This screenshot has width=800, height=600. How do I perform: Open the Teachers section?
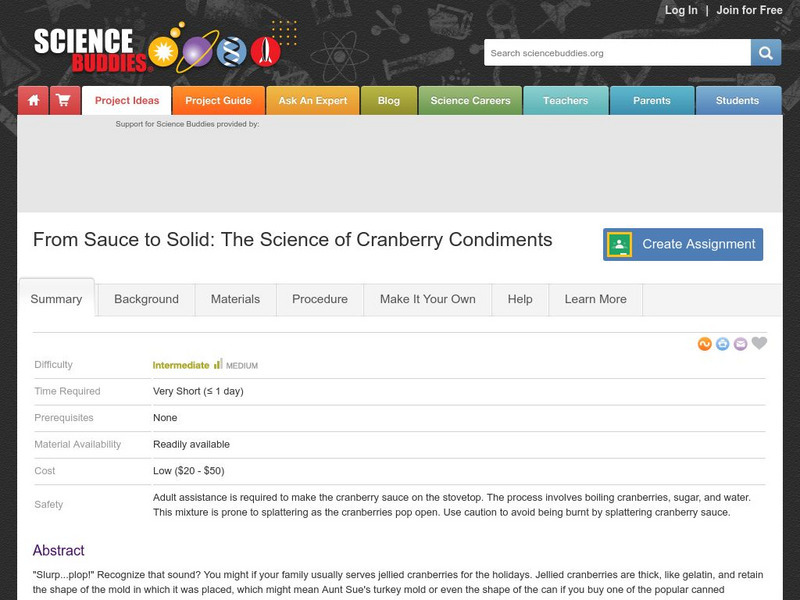[x=566, y=101]
